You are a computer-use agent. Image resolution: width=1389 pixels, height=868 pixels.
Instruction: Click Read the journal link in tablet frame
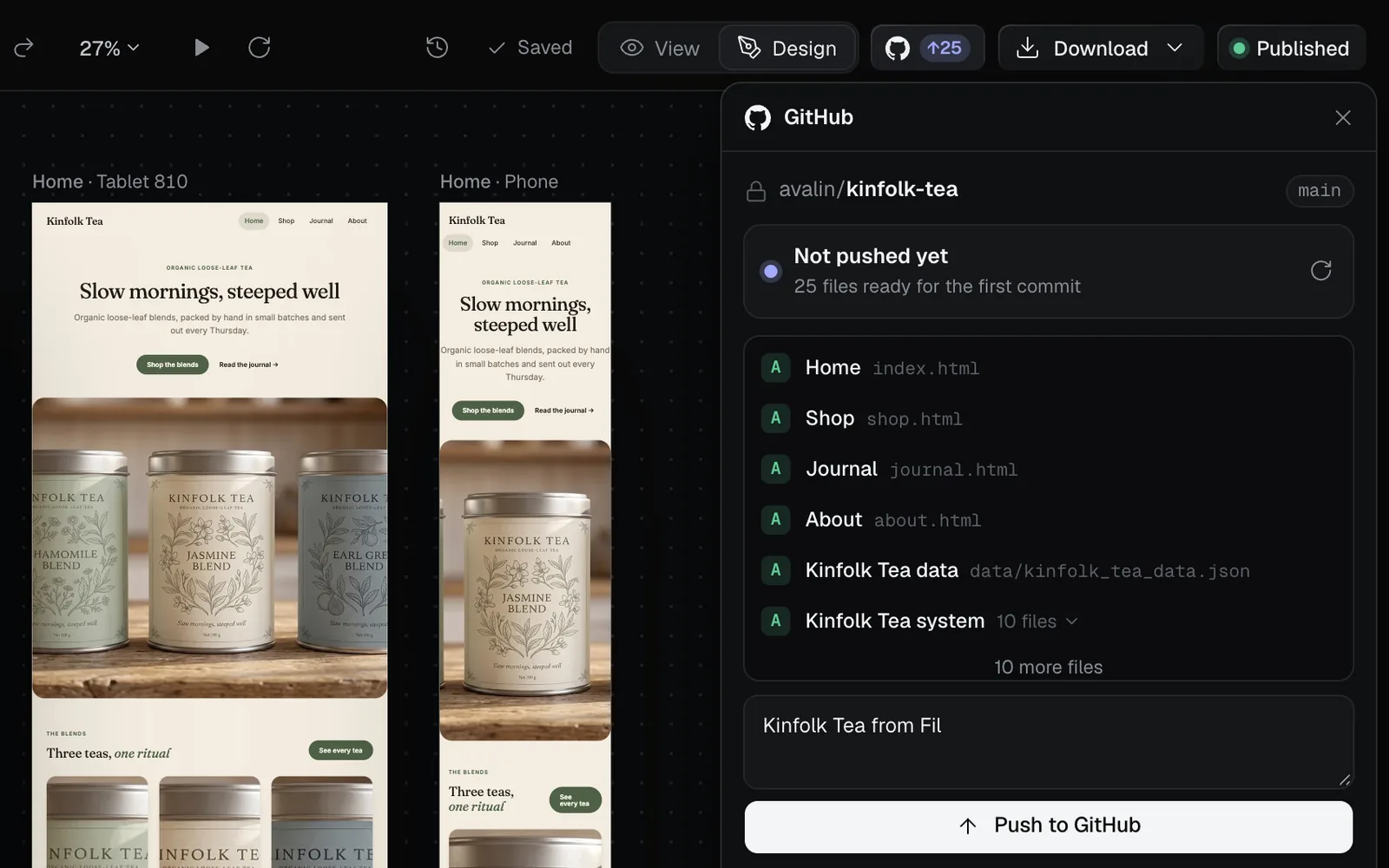click(248, 365)
